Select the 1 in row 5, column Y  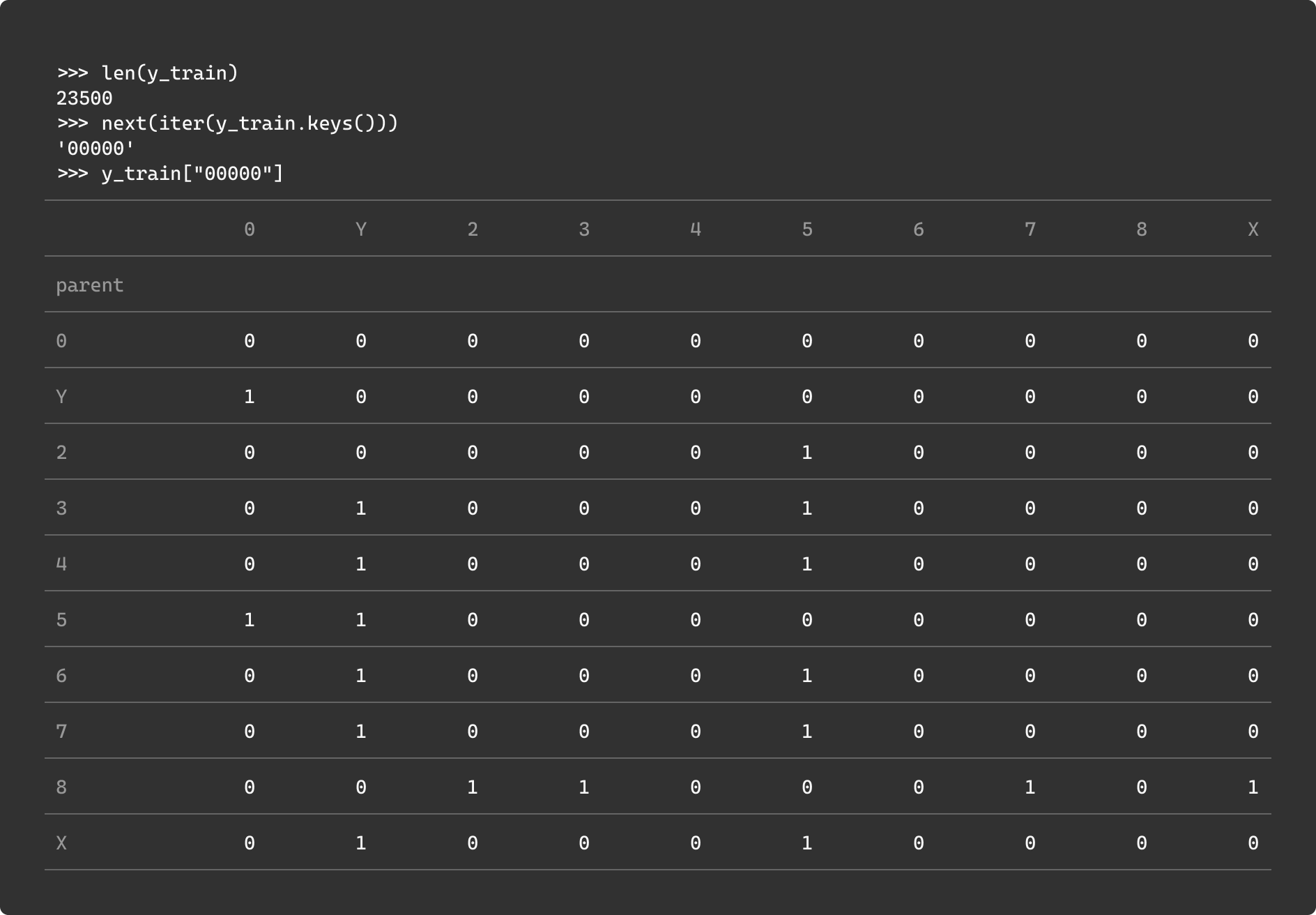point(361,620)
